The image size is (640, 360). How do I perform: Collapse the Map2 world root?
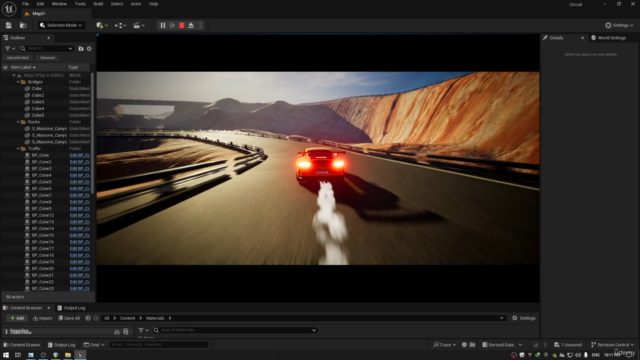14,76
